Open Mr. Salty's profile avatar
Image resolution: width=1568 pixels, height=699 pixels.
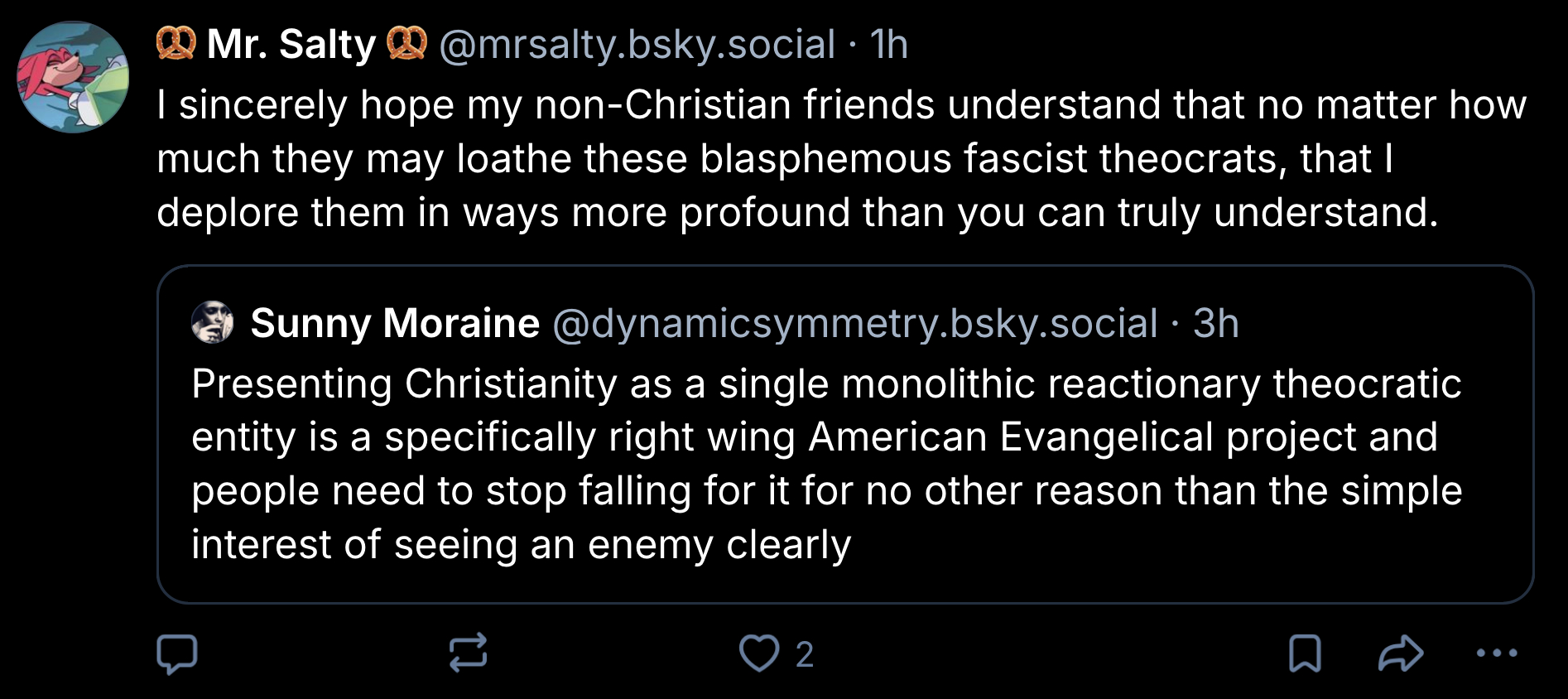click(73, 77)
